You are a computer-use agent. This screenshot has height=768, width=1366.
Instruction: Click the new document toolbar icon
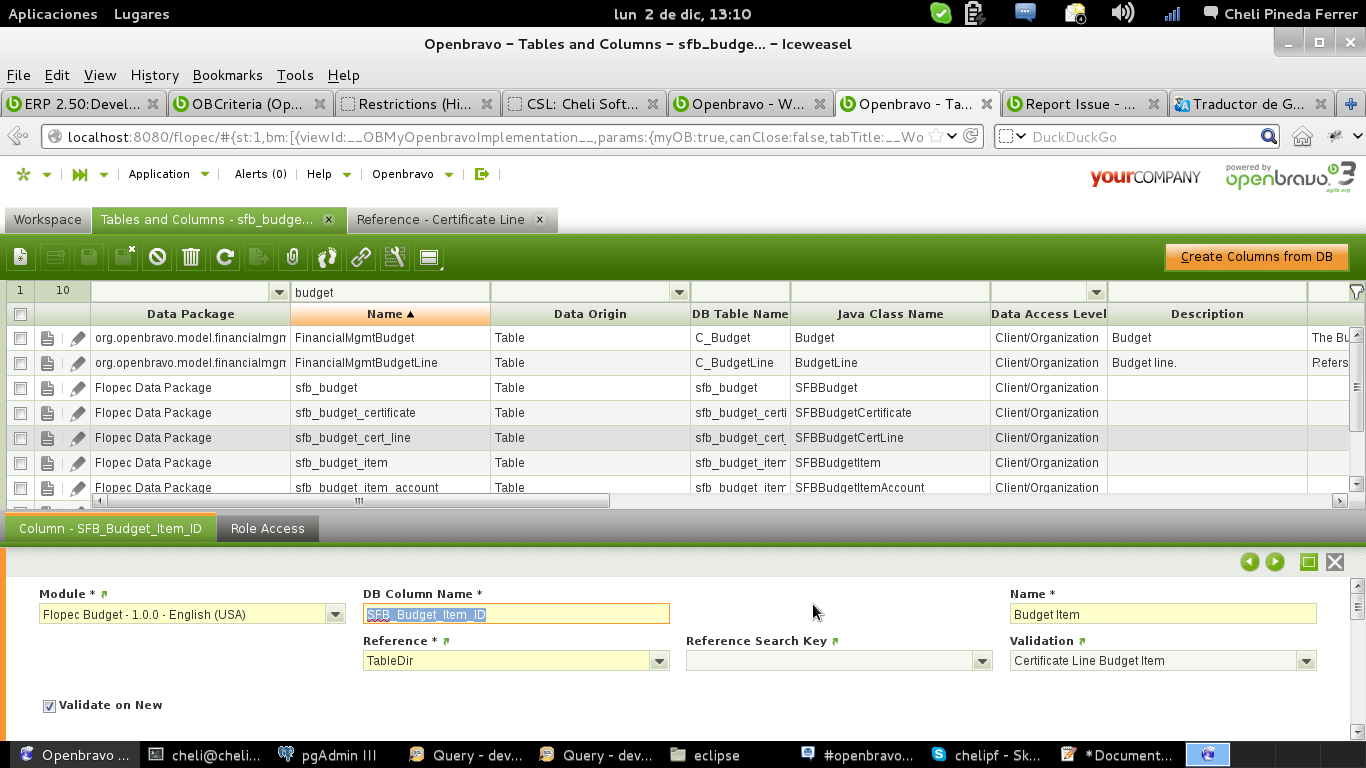[21, 258]
